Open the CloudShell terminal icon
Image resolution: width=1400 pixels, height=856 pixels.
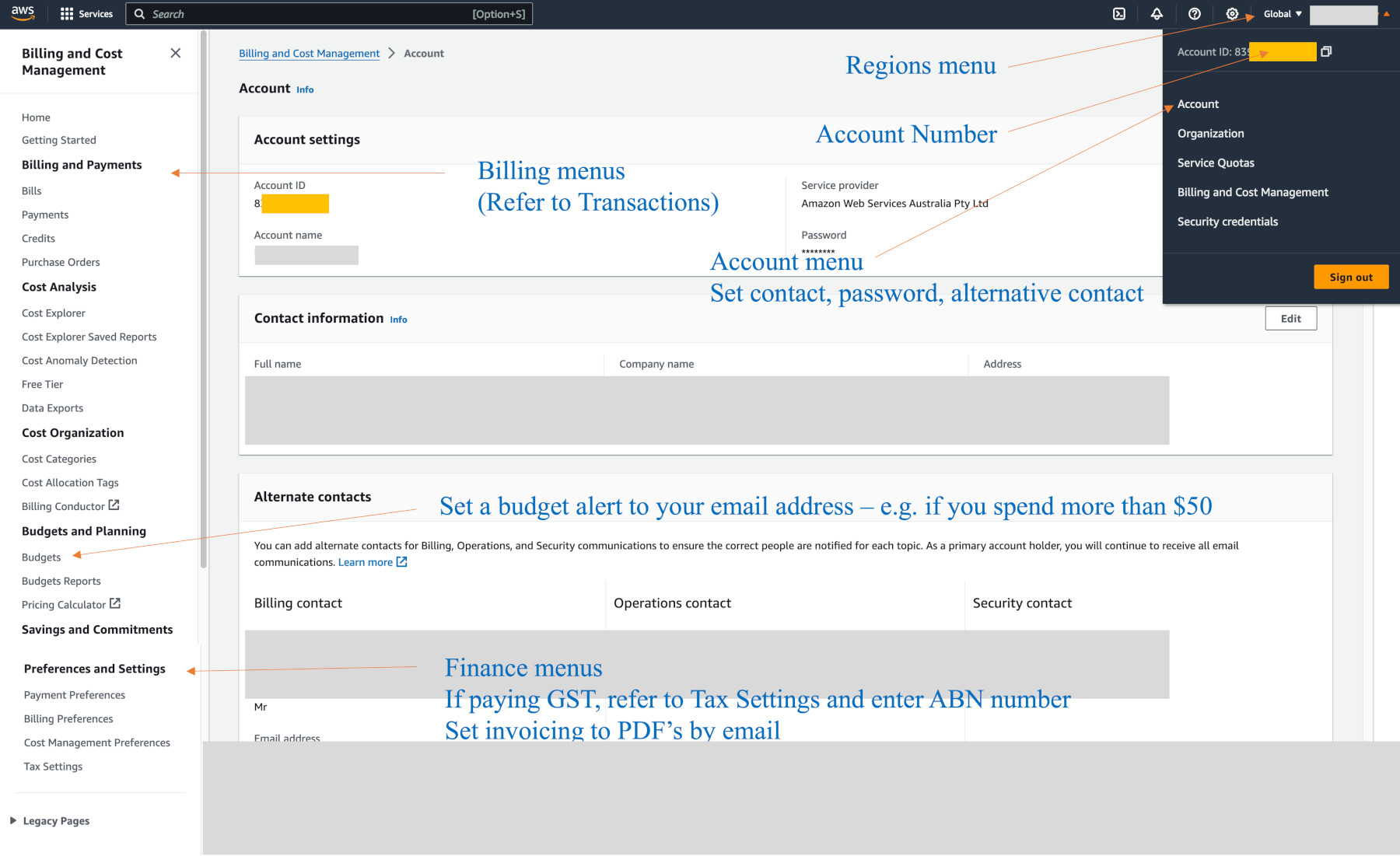[1119, 14]
